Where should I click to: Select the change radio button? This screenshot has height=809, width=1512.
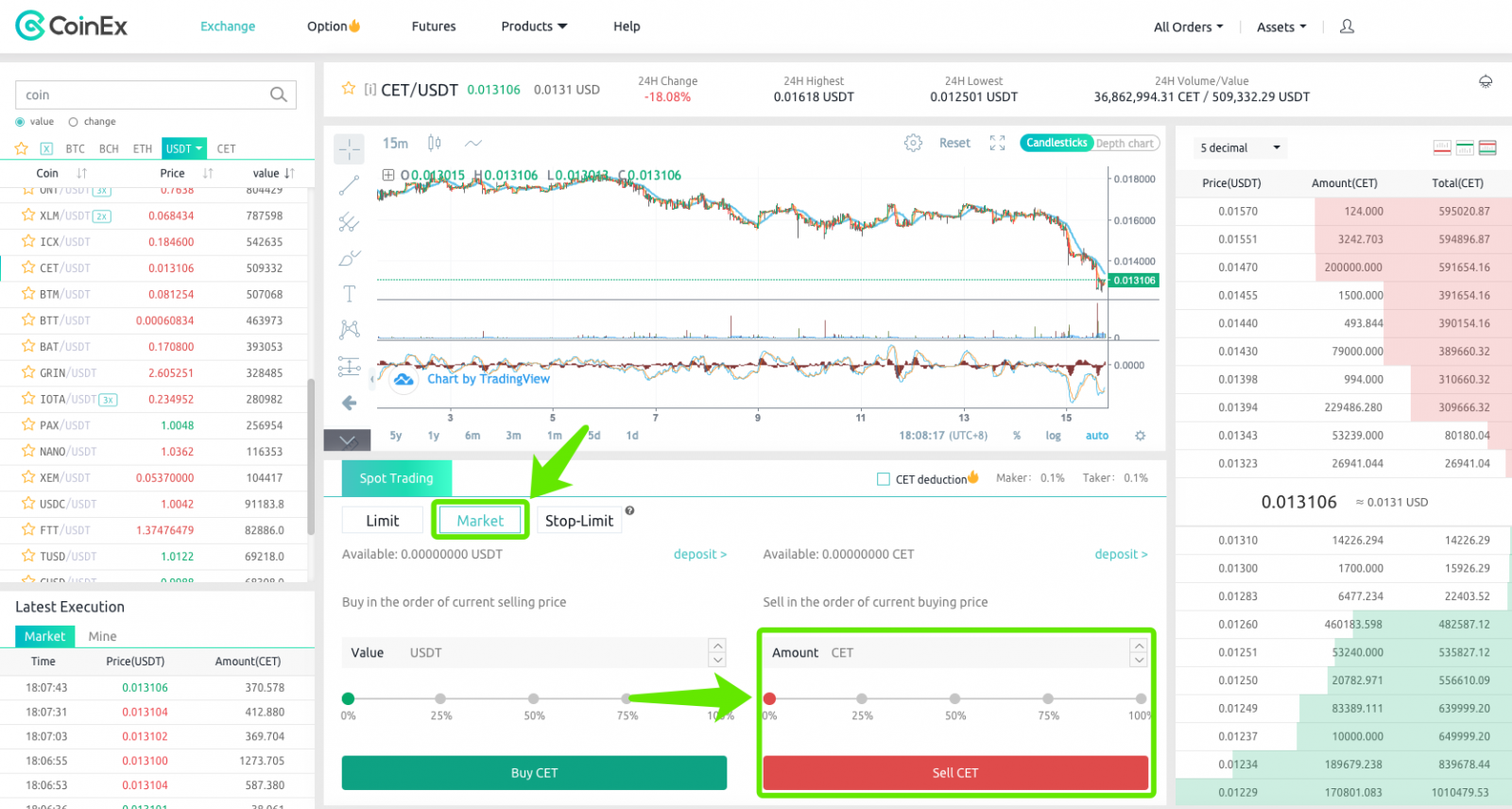click(x=74, y=122)
